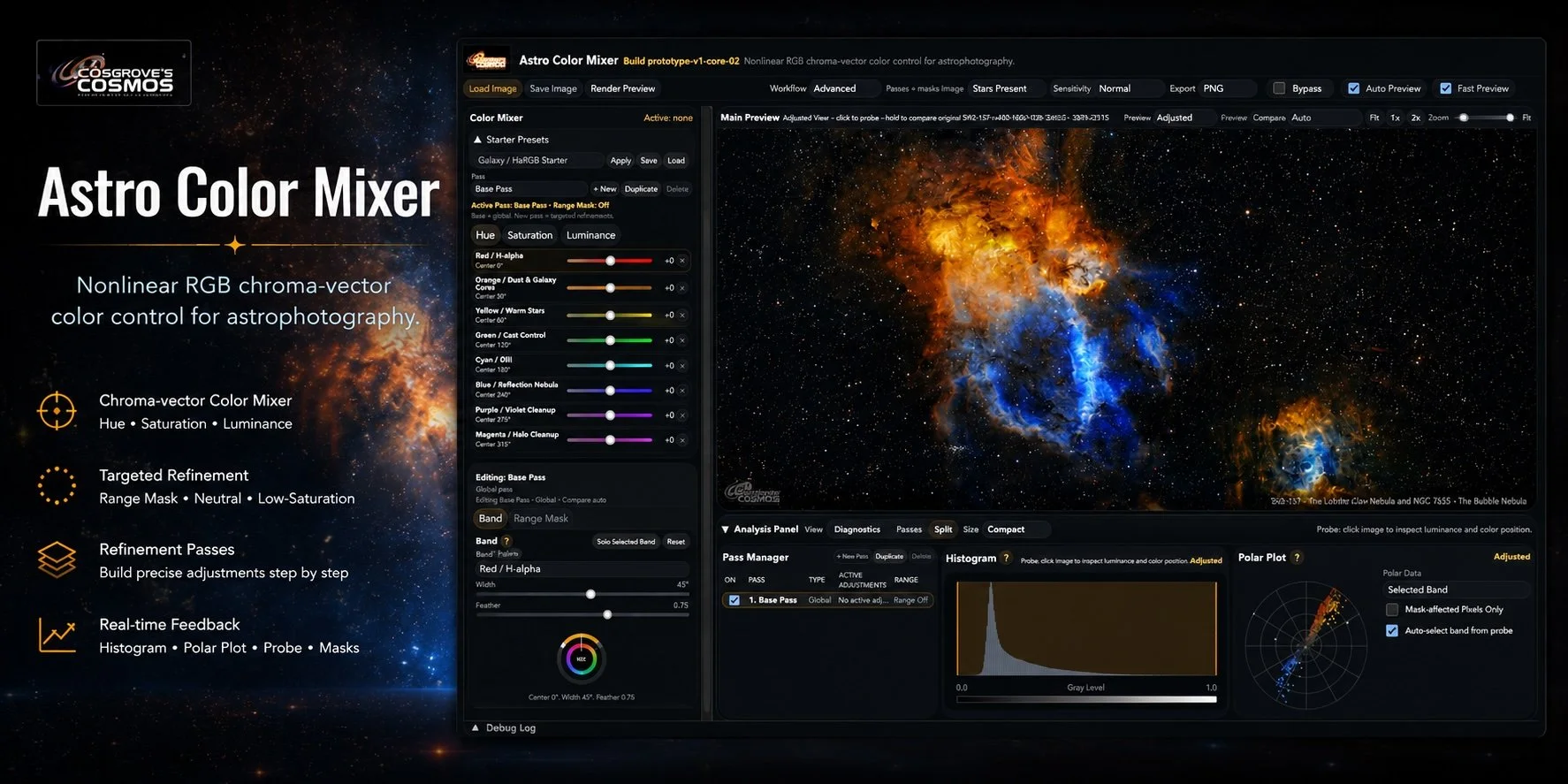Click the Save Image button
The image size is (1568, 784).
tap(553, 88)
